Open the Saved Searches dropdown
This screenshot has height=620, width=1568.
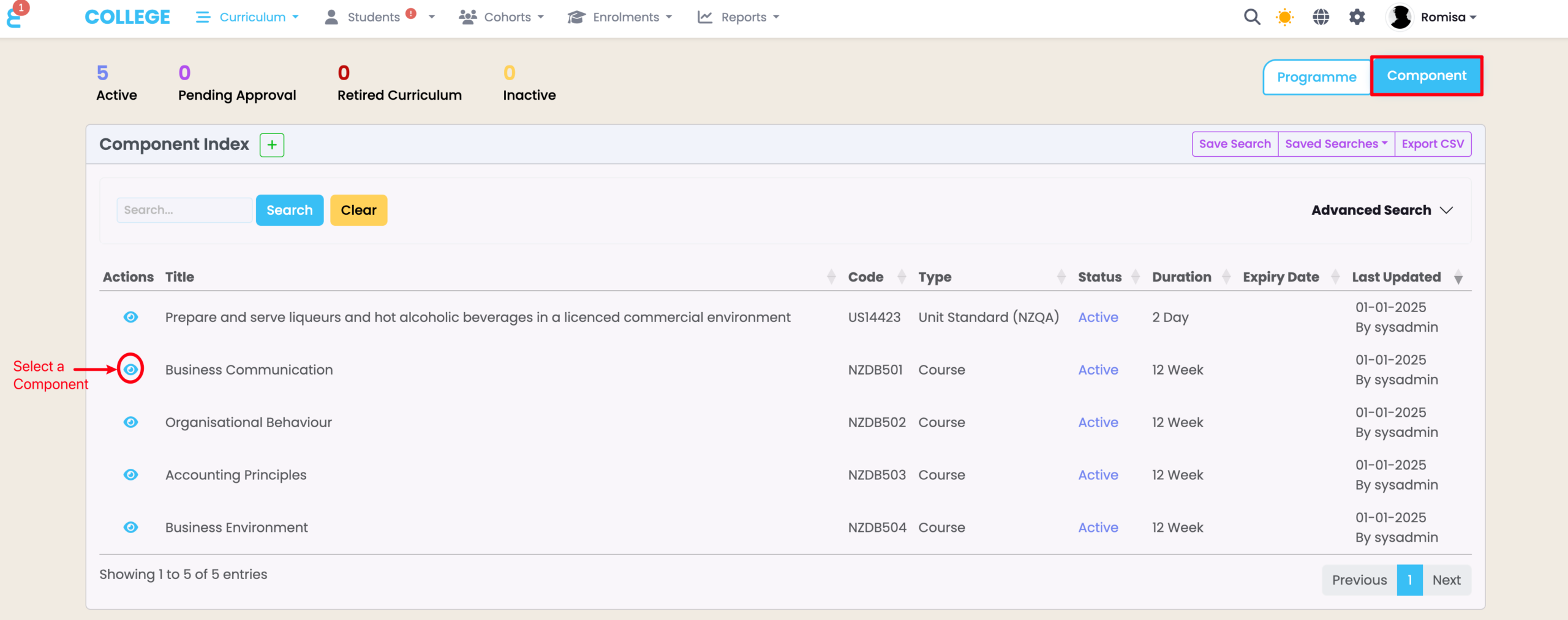coord(1336,144)
